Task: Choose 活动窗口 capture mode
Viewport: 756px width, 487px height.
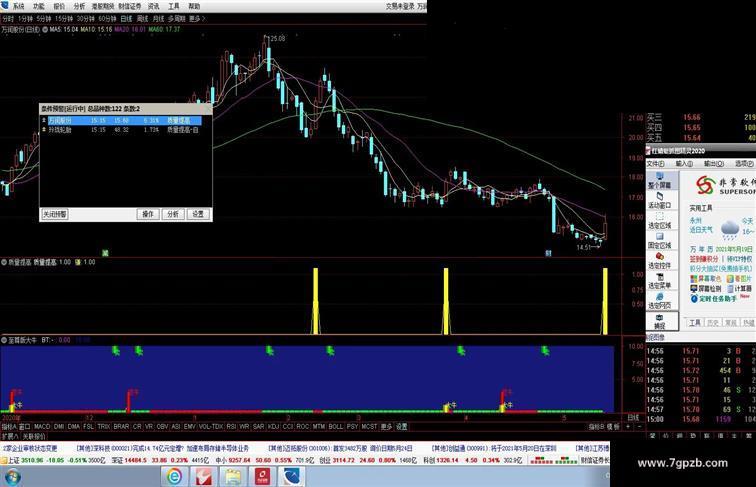Action: coord(660,200)
